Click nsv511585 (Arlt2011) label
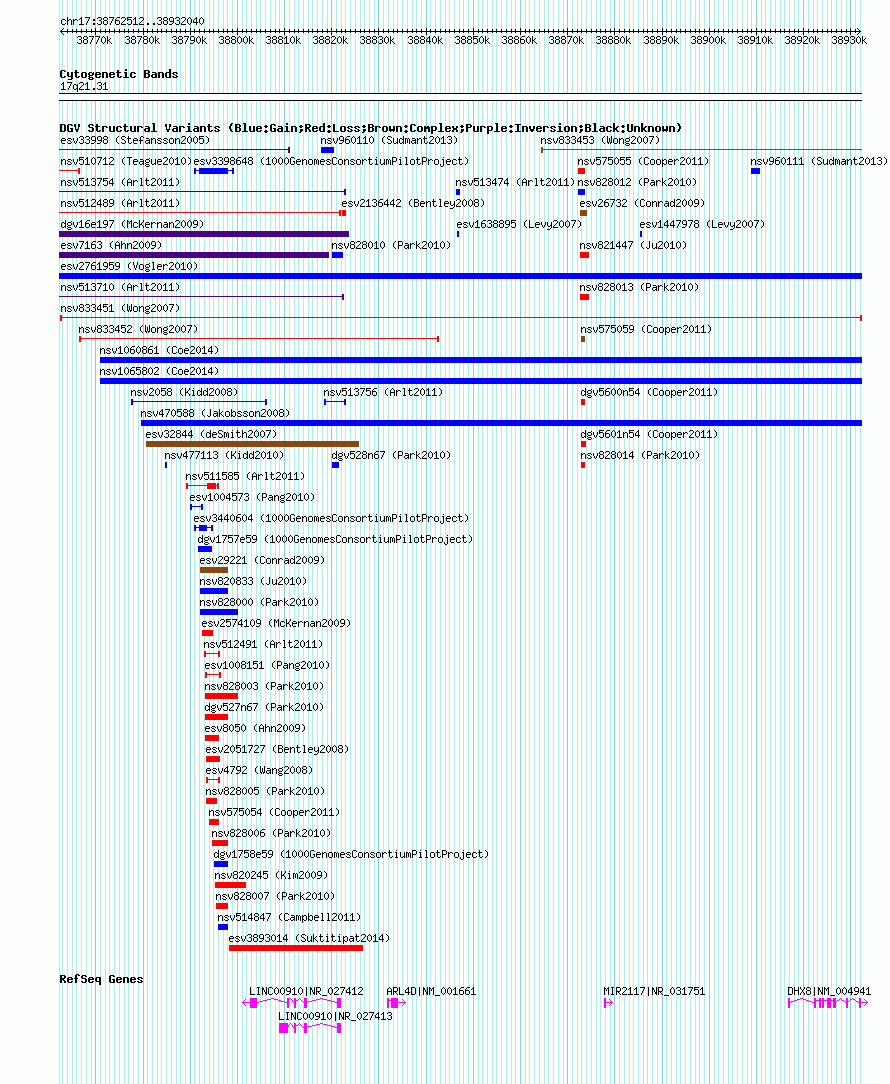The width and height of the screenshot is (890, 1084). (x=245, y=476)
